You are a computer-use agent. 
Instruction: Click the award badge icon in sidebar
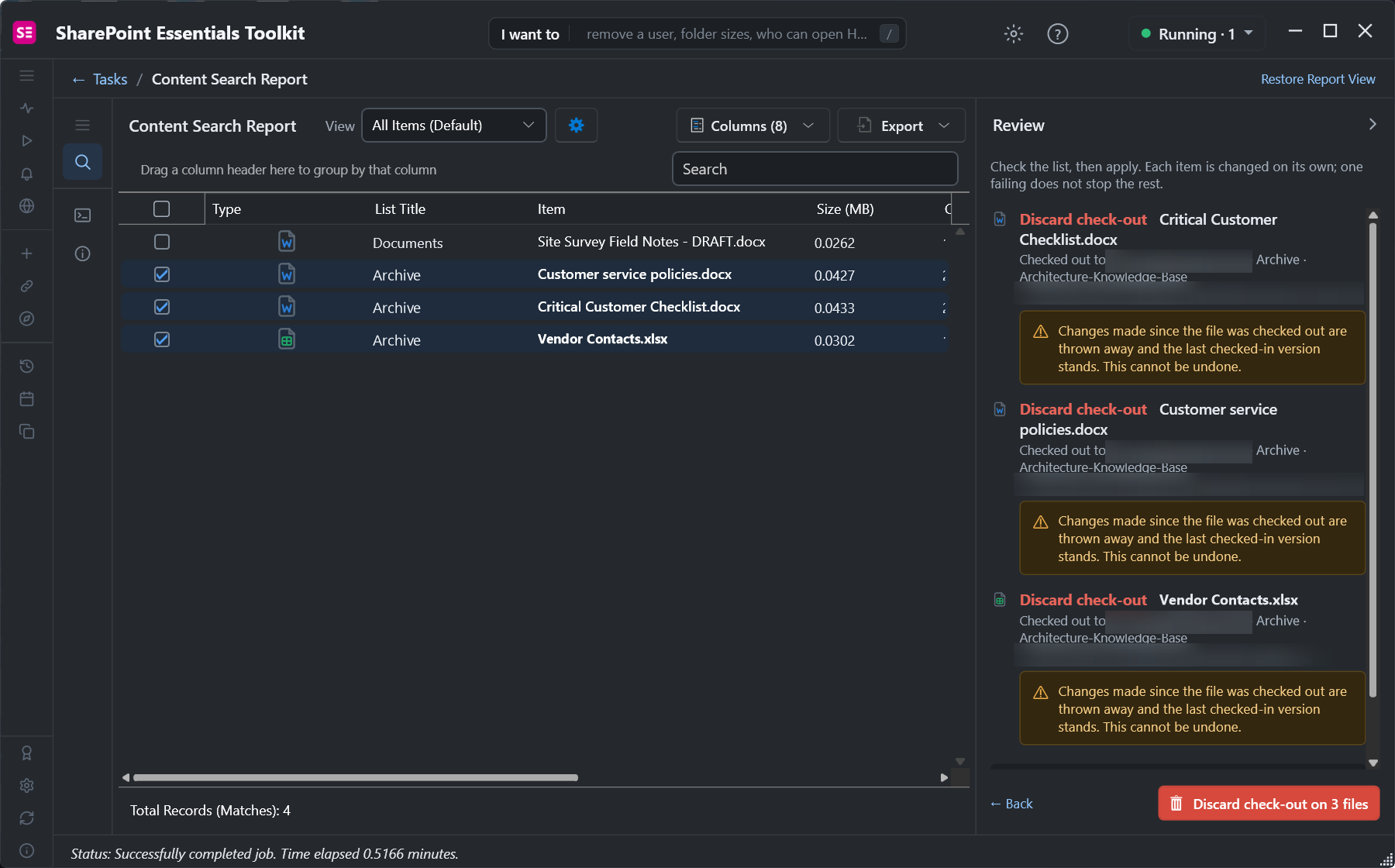(27, 753)
